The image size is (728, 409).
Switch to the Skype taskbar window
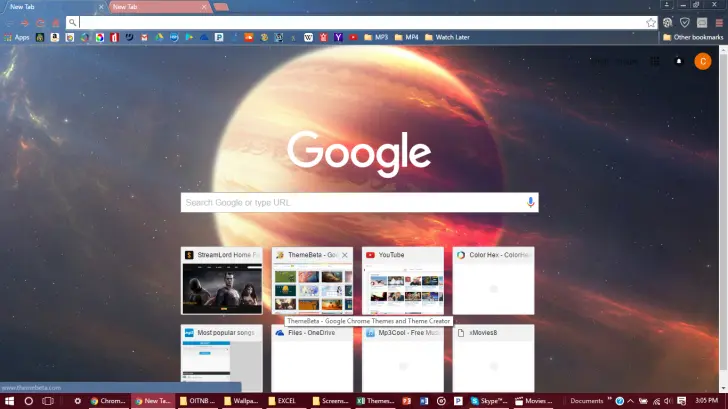pyautogui.click(x=489, y=401)
